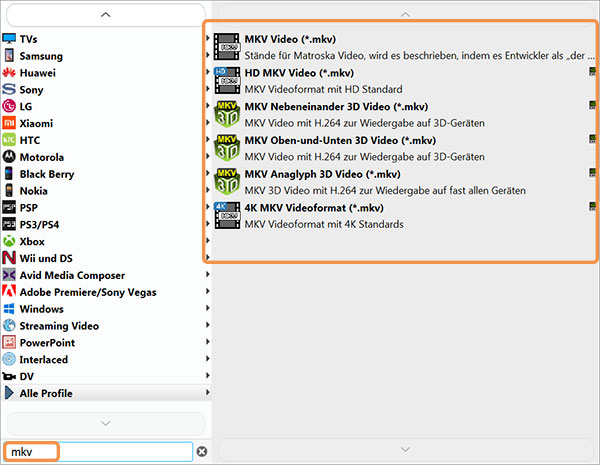Expand the PowerPoint submenu arrow
600x465 pixels.
208,342
